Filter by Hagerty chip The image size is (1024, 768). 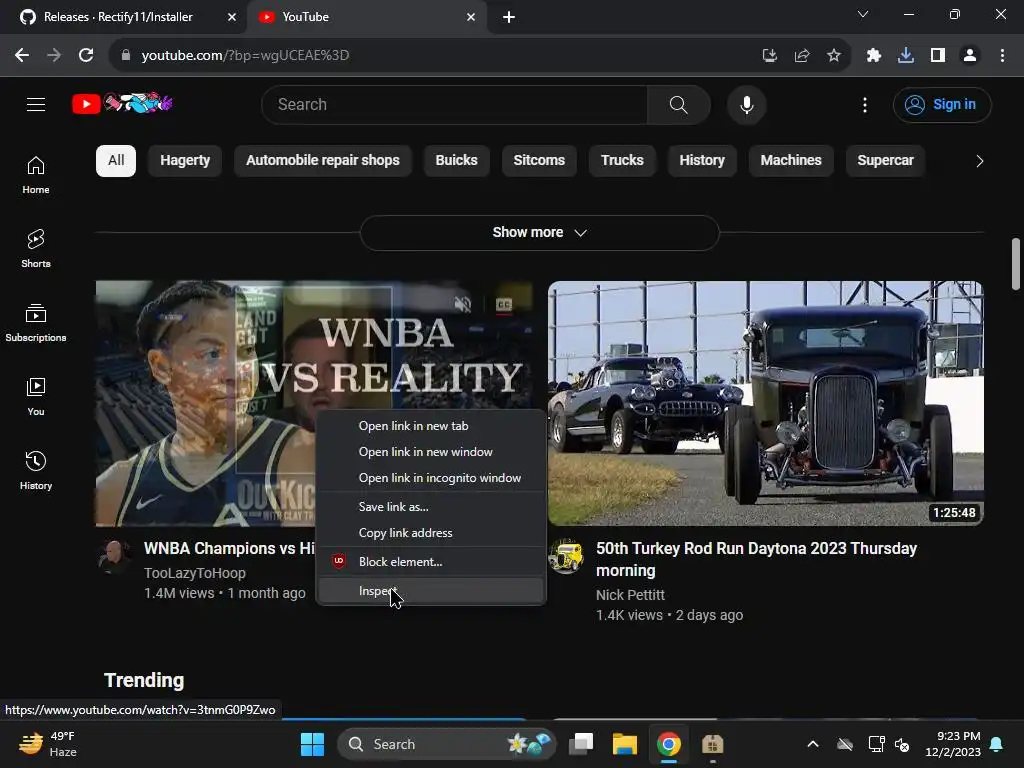point(185,161)
